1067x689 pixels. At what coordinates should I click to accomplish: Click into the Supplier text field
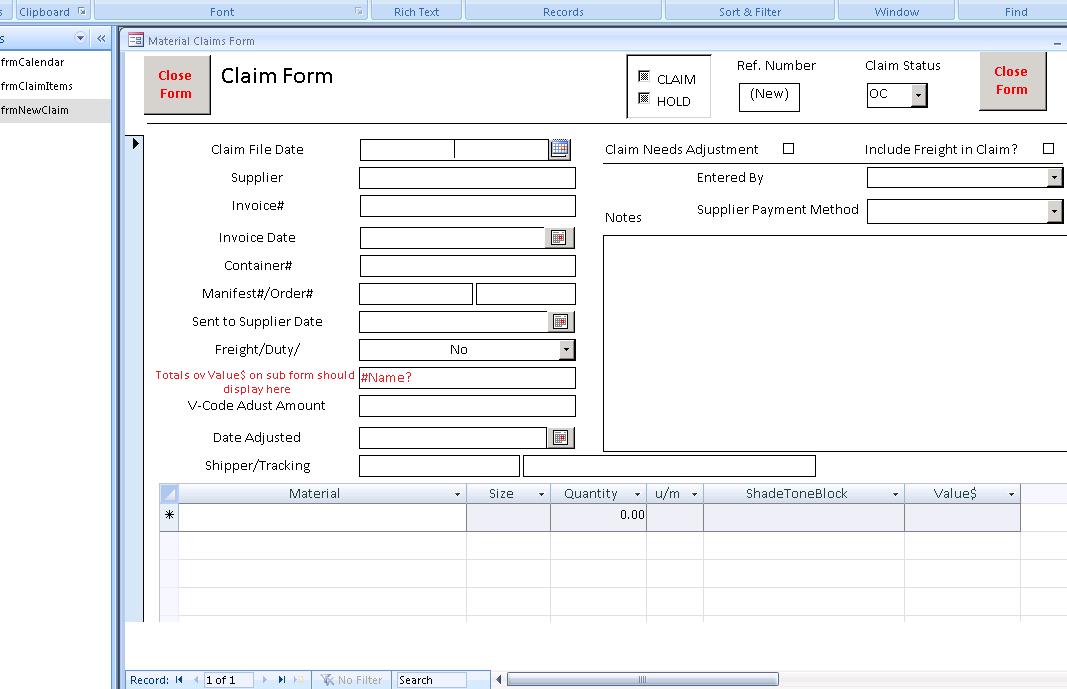(x=467, y=178)
